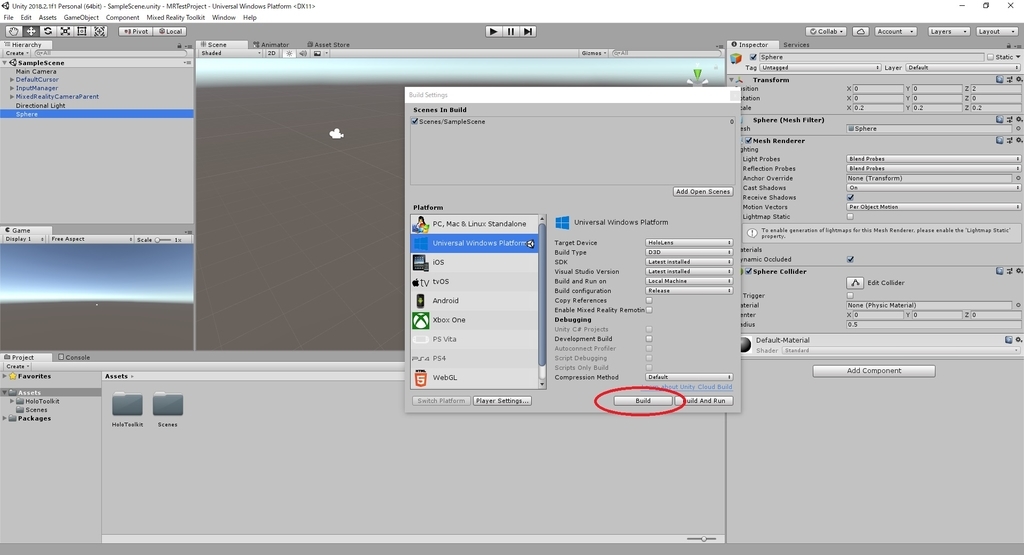Select WebGL platform
Image resolution: width=1024 pixels, height=555 pixels.
(x=474, y=377)
